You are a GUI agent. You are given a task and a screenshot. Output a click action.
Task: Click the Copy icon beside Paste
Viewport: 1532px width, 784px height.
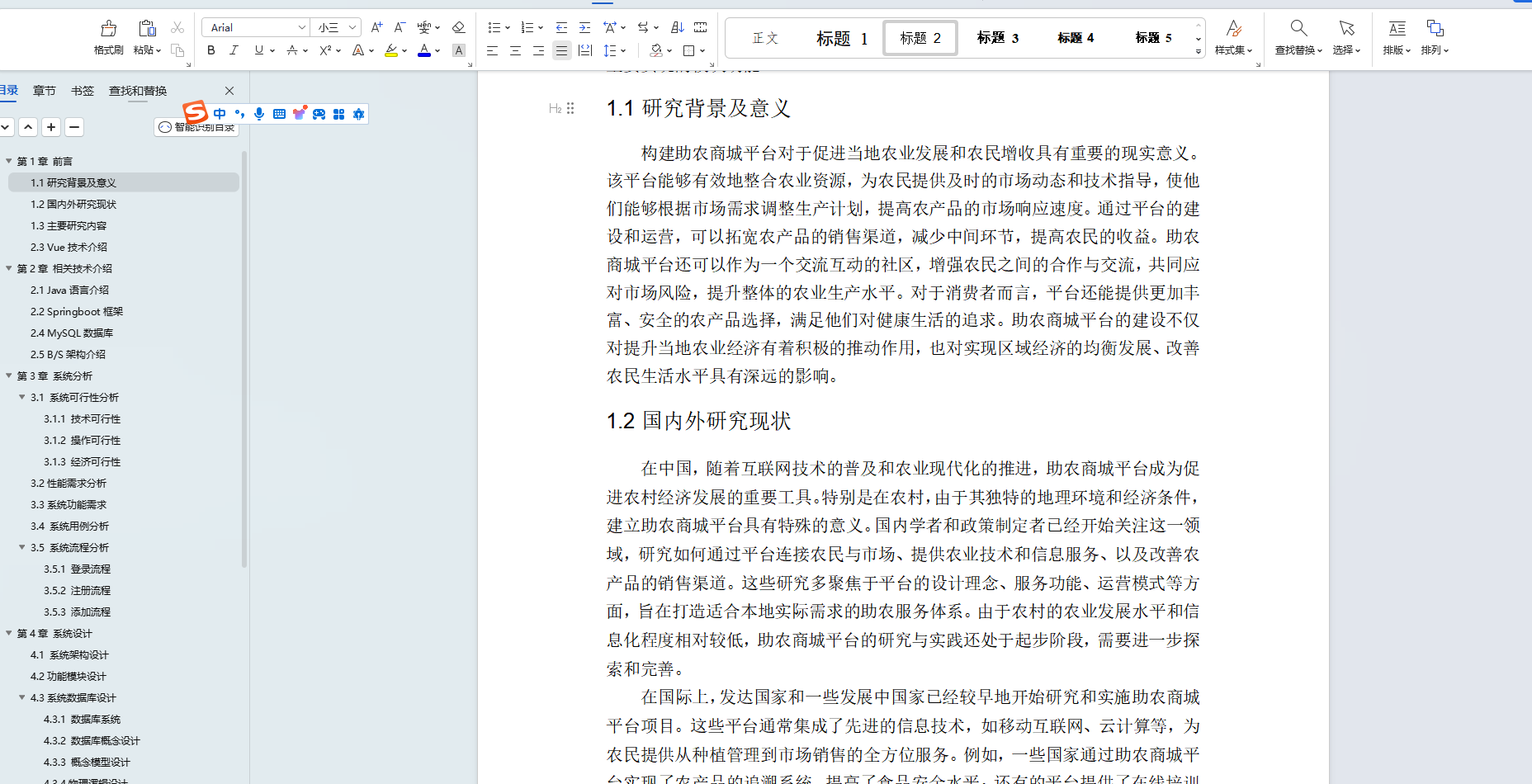click(177, 50)
